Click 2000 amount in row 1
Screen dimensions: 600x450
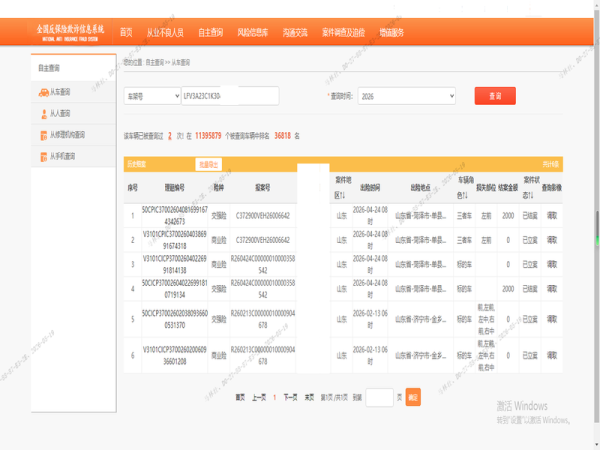click(508, 216)
